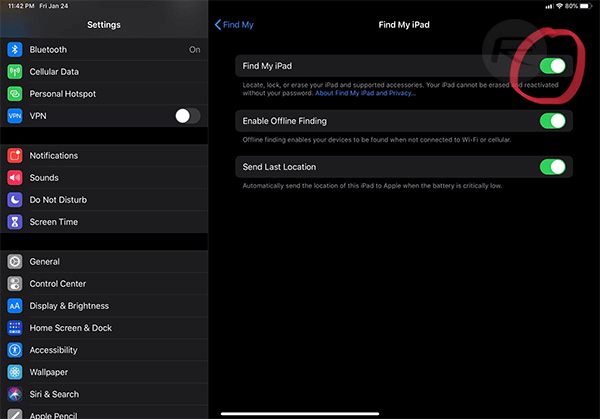The height and width of the screenshot is (419, 600).
Task: Tap the Bluetooth On status value
Action: point(194,50)
